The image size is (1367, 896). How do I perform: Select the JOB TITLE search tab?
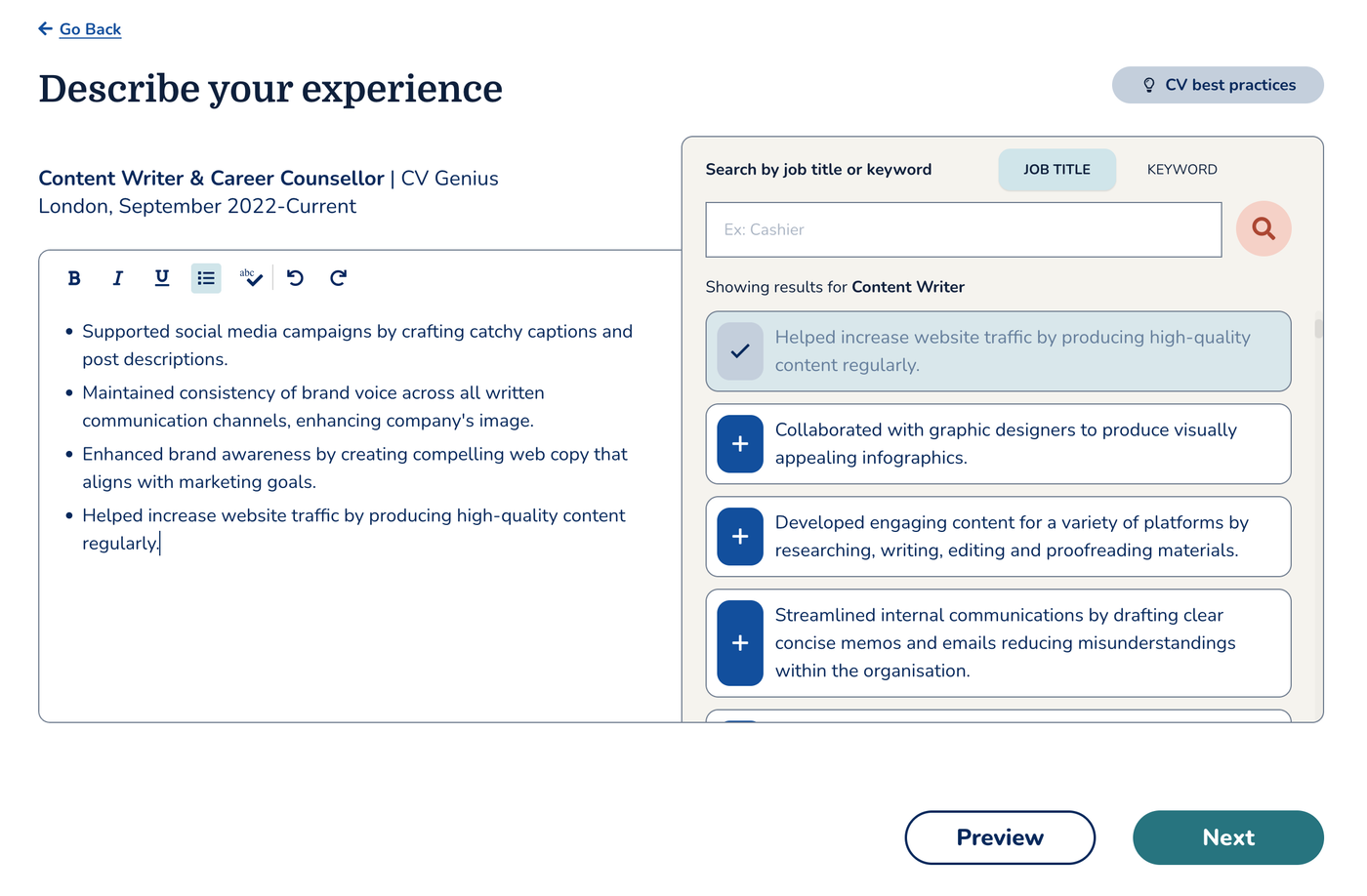coord(1056,170)
